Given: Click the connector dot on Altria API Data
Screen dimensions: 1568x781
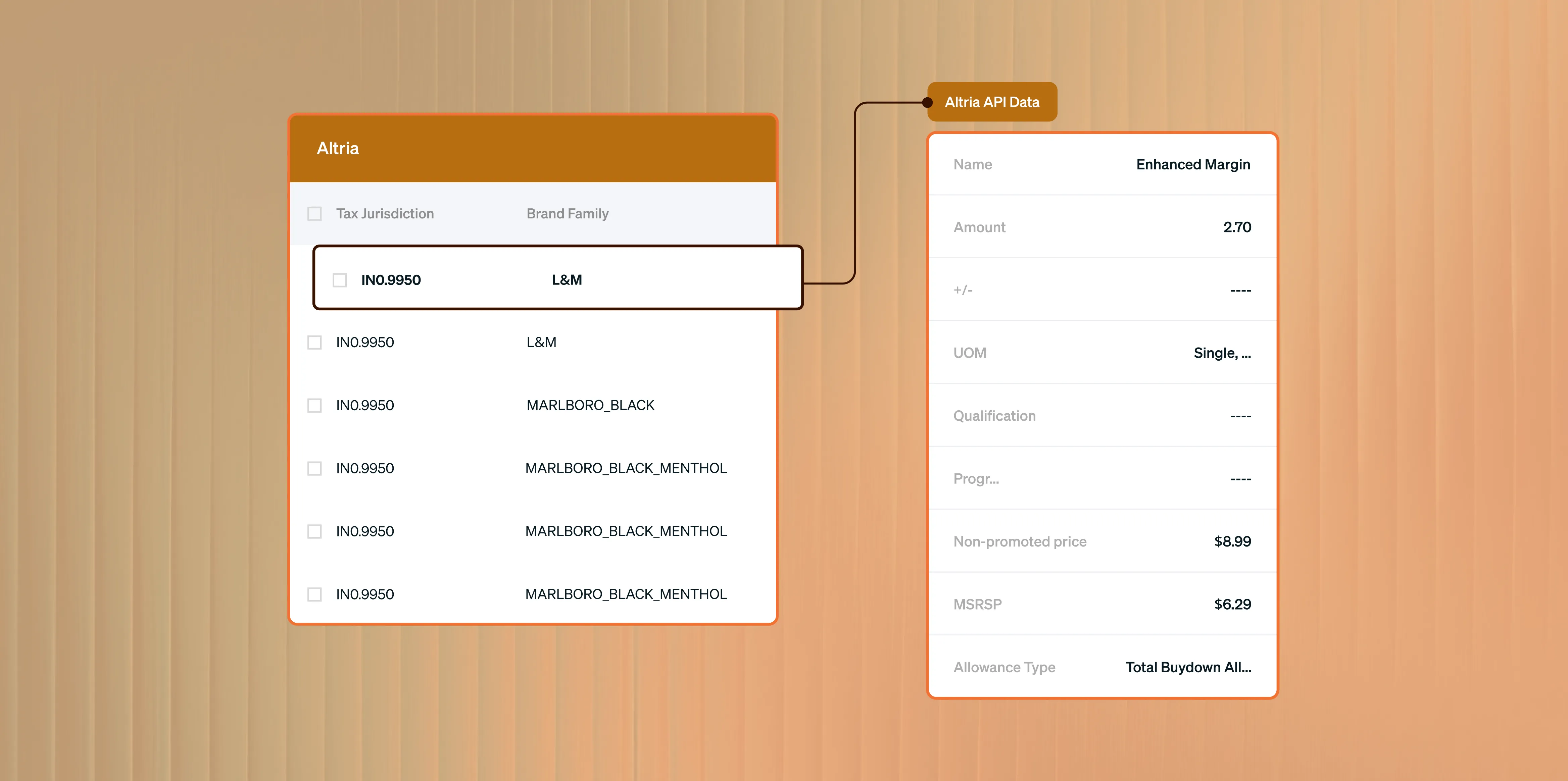Looking at the screenshot, I should (928, 103).
